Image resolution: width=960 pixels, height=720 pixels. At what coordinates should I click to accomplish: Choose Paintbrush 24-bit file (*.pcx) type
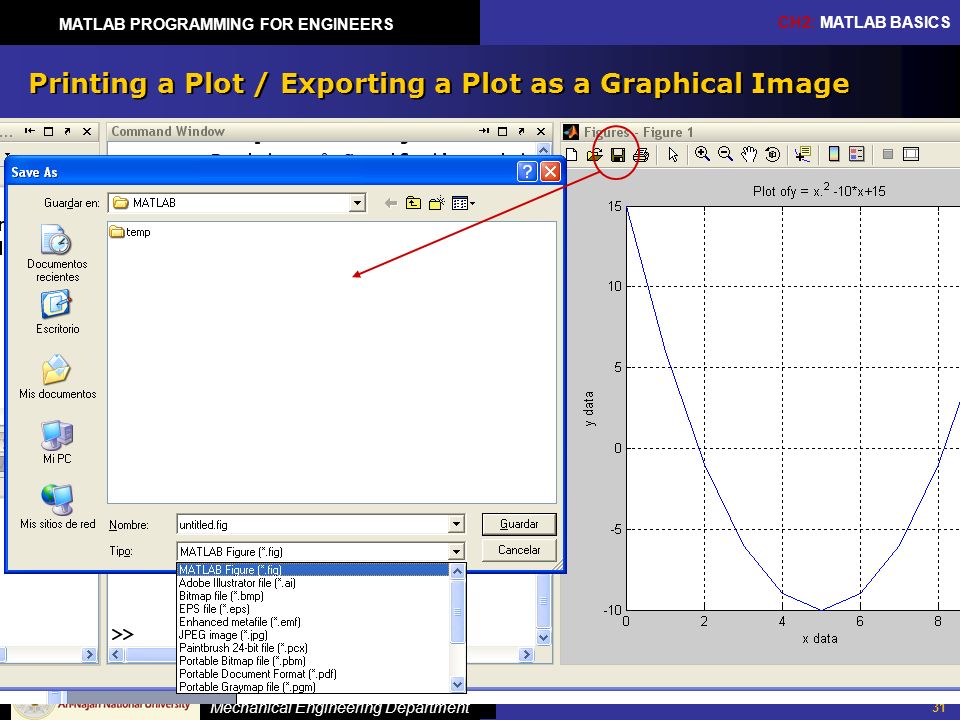tap(313, 648)
